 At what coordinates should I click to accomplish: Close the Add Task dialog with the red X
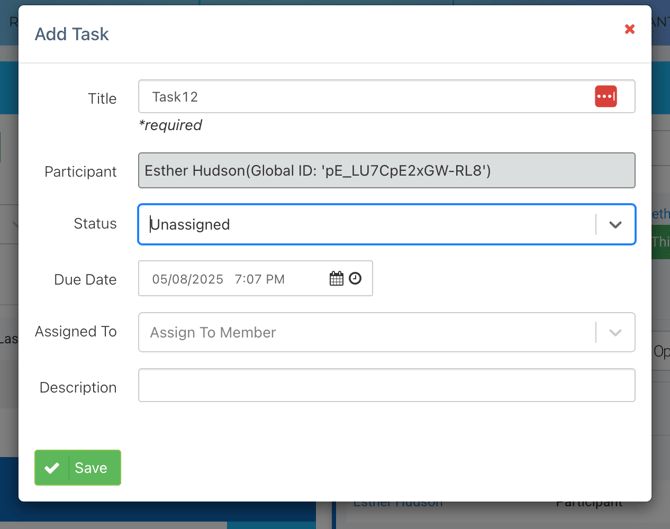(x=629, y=29)
